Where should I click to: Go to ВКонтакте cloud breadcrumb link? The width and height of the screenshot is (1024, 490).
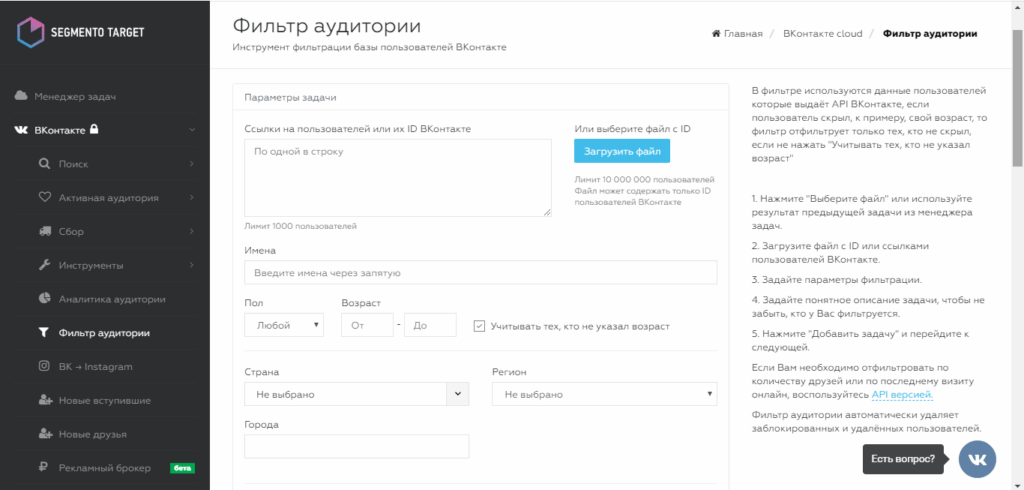(x=823, y=33)
